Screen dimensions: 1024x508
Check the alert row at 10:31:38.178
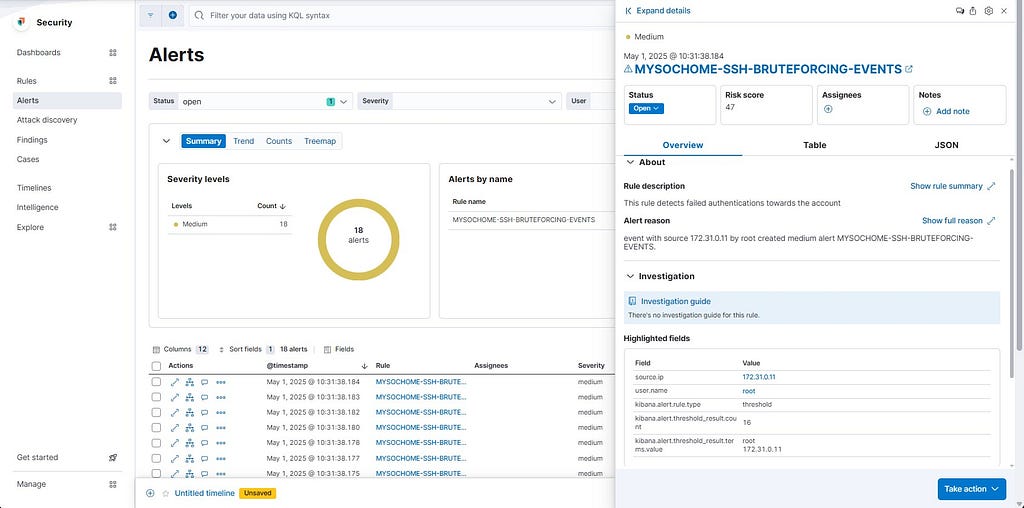click(156, 443)
